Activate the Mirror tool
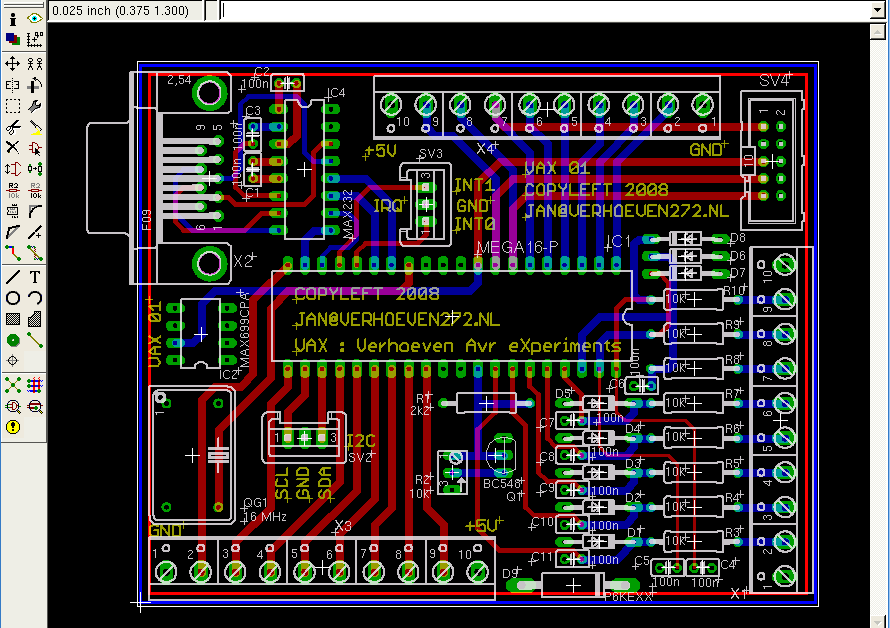This screenshot has width=890, height=628. point(13,85)
